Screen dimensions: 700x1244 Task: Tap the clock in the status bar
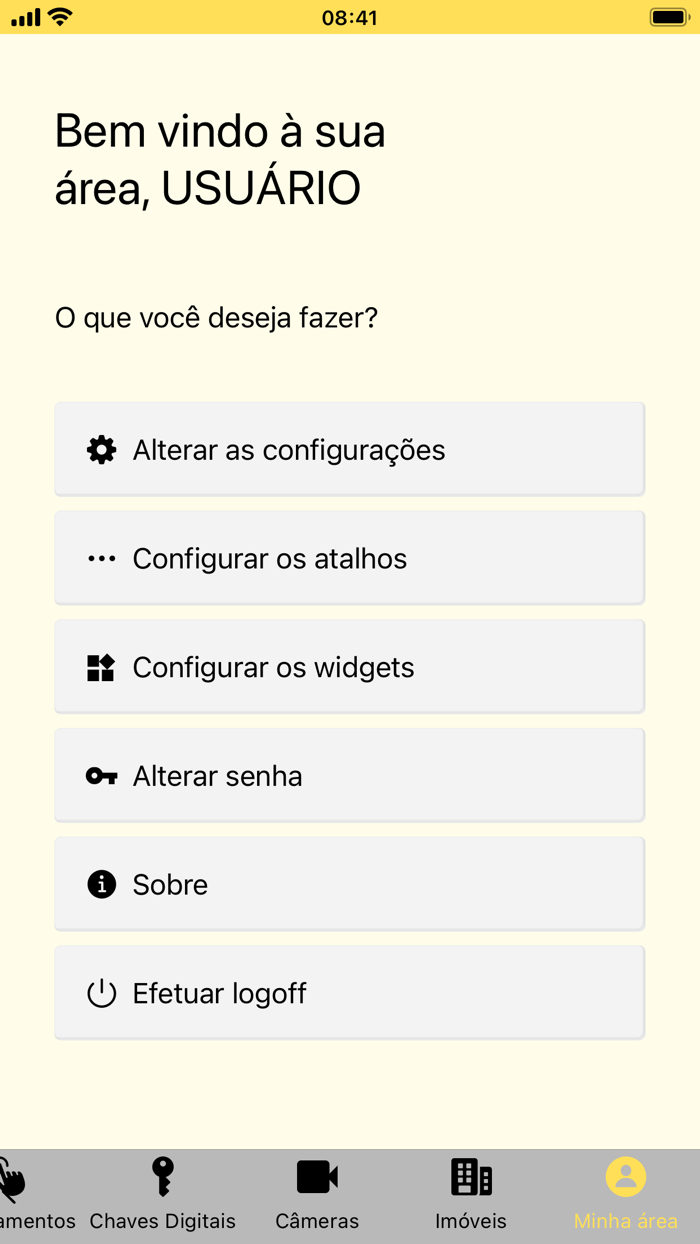tap(350, 17)
